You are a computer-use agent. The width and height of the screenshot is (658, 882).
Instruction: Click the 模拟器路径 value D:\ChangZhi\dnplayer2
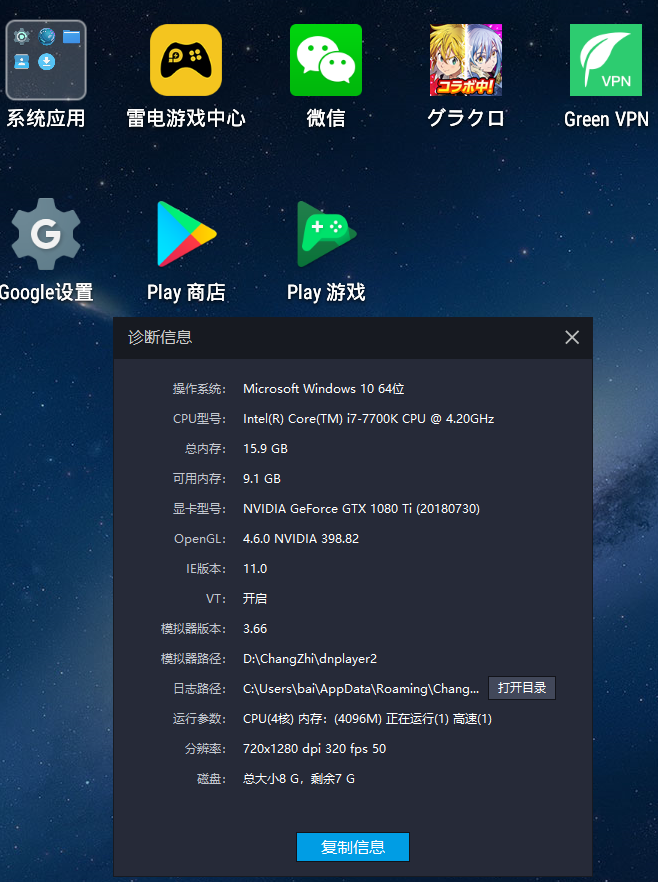pyautogui.click(x=310, y=659)
